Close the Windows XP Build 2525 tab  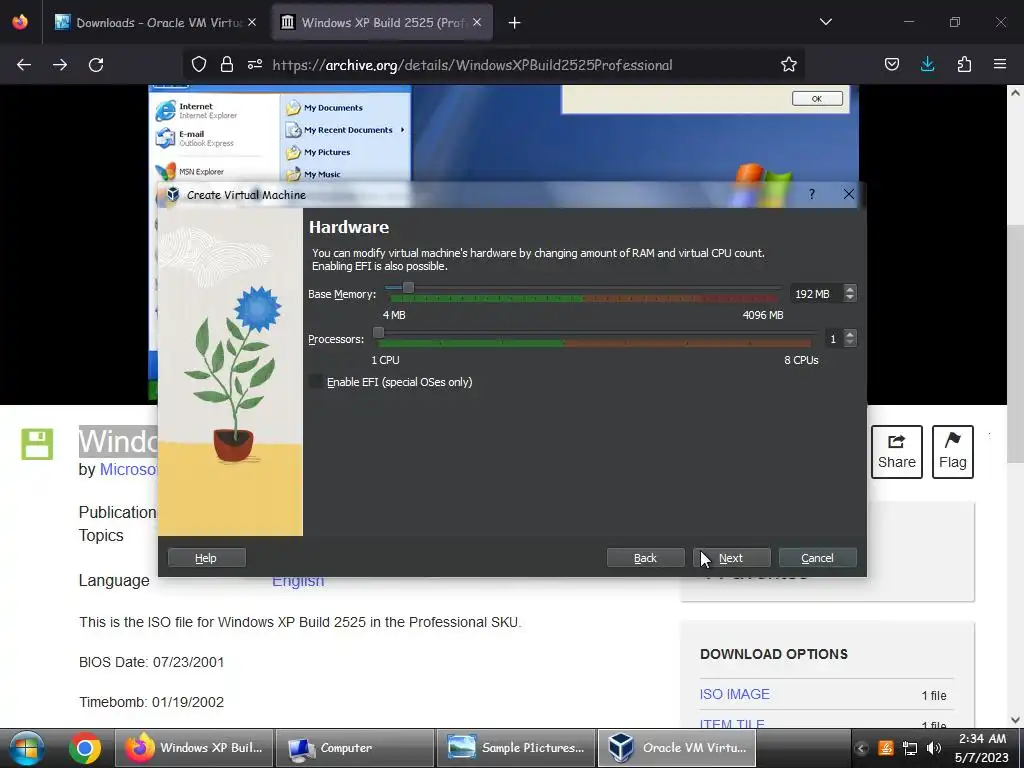tap(477, 22)
